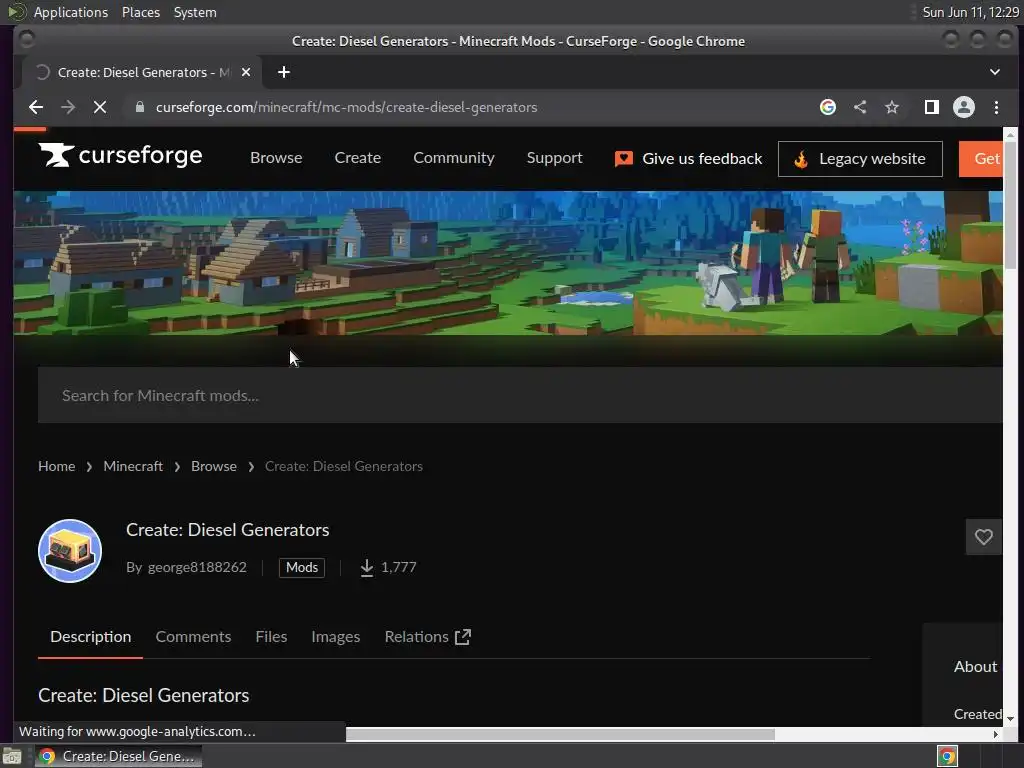Open the Chrome three-dot menu
This screenshot has height=768, width=1024.
996,107
